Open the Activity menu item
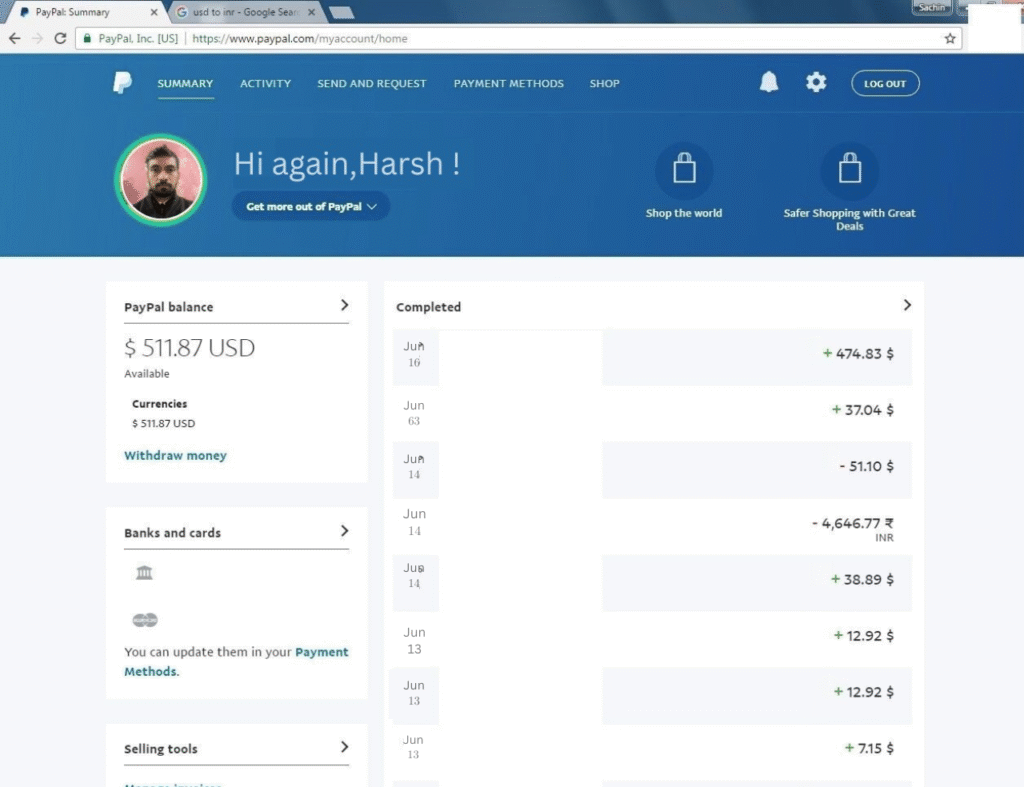The height and width of the screenshot is (787, 1024). pos(265,84)
